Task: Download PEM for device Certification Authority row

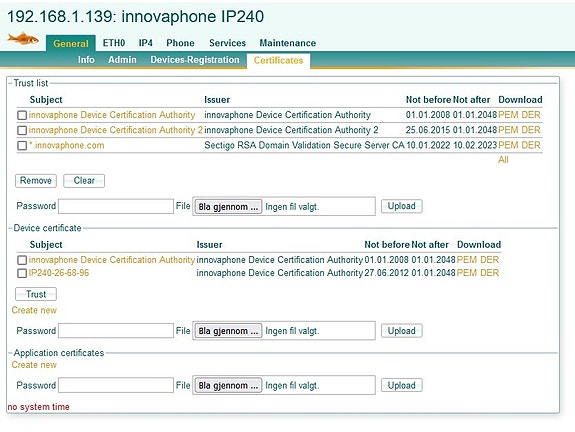Action: click(467, 260)
